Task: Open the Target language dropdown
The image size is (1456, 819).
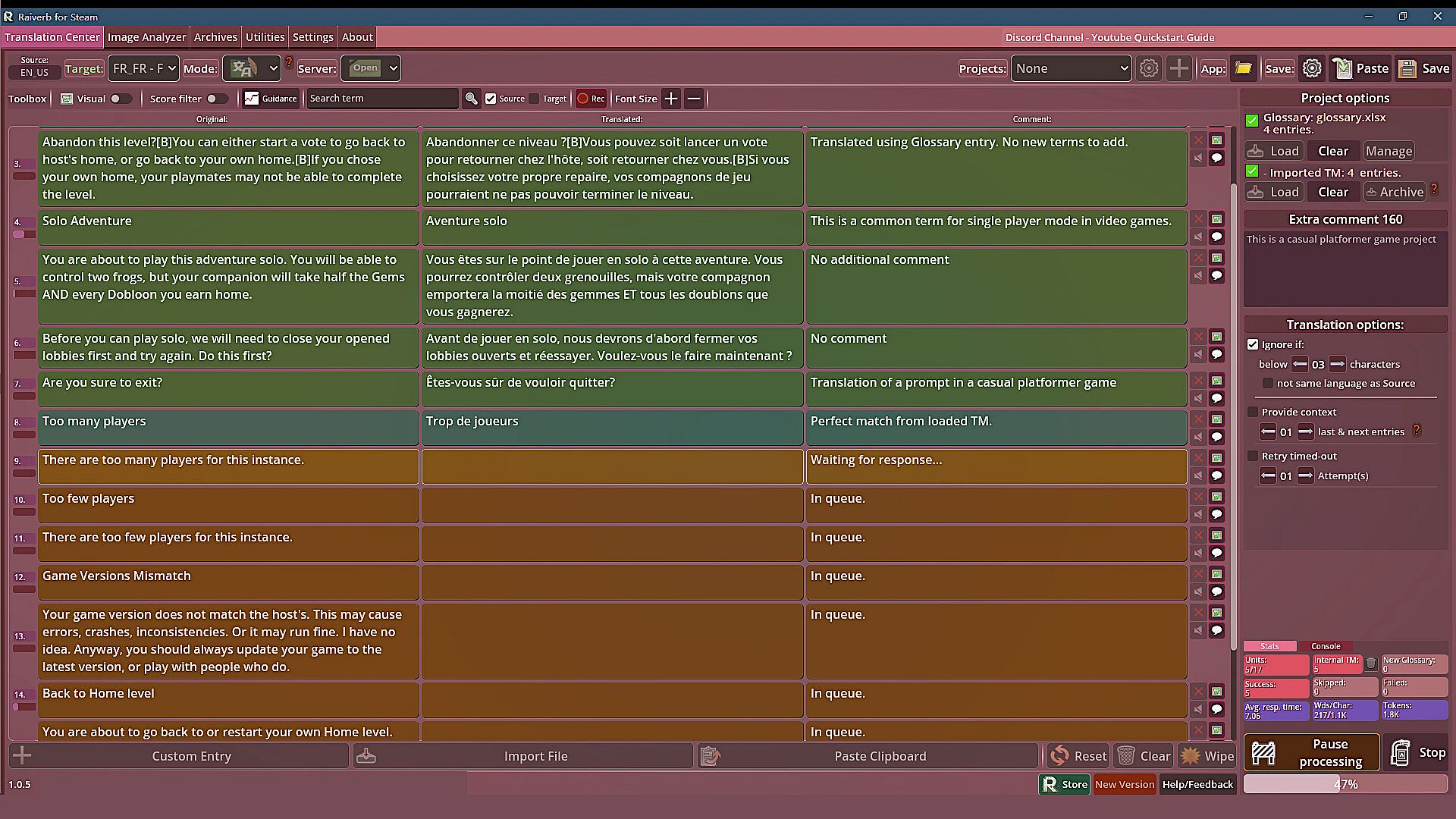Action: [x=143, y=68]
